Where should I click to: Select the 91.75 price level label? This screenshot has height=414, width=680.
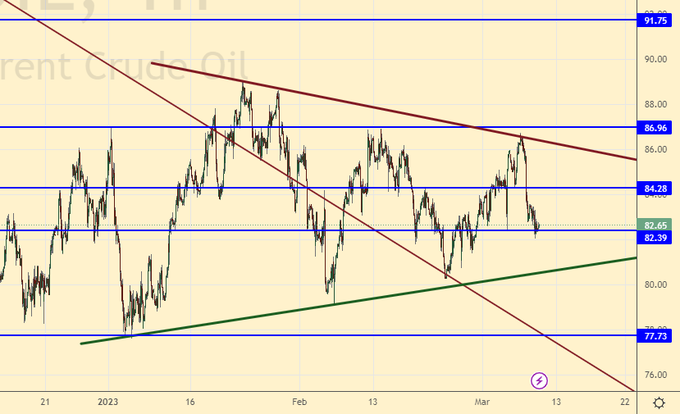(x=656, y=20)
